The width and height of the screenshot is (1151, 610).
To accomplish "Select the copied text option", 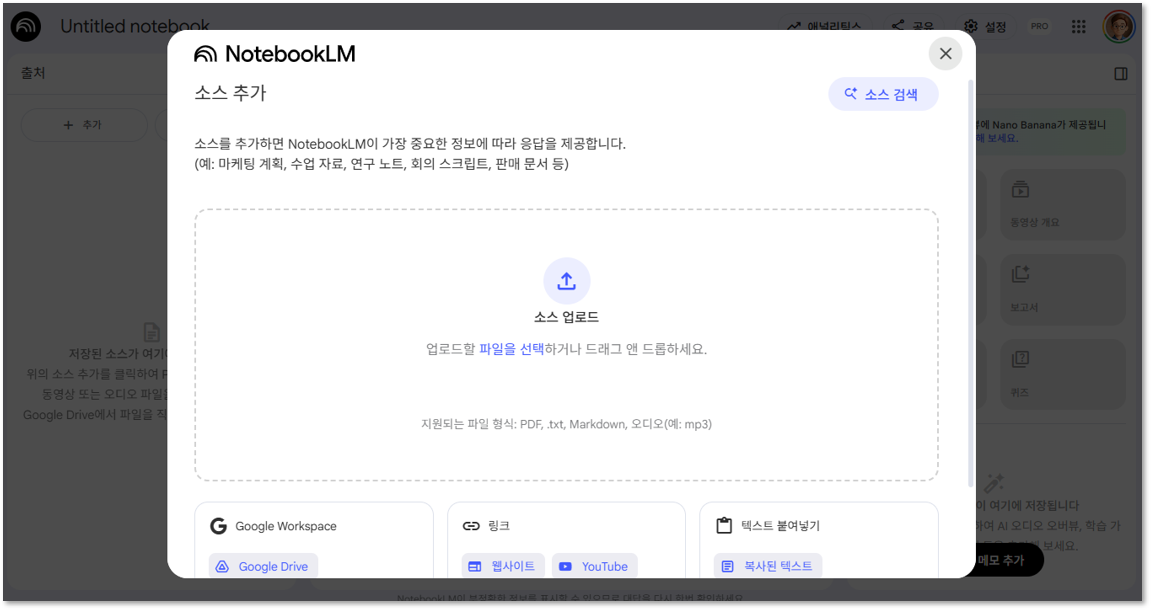I will pos(768,566).
